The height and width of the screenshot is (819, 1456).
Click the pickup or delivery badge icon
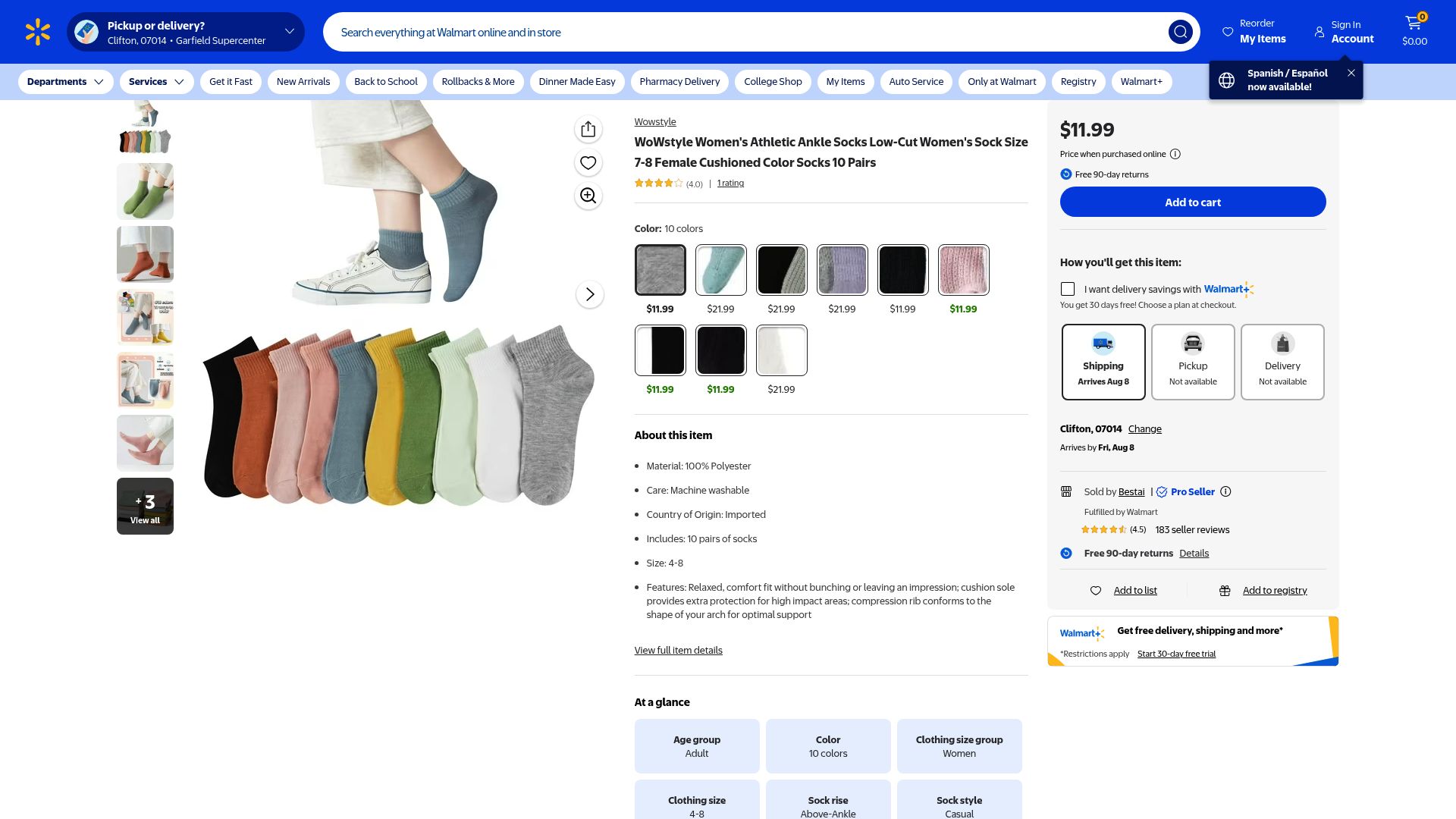tap(86, 32)
